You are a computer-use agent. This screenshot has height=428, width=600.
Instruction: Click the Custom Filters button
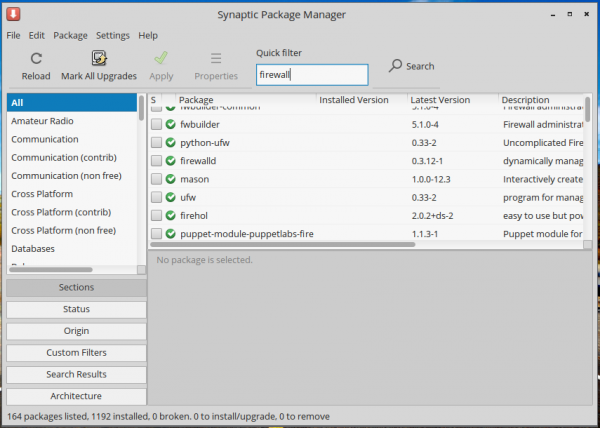point(76,353)
